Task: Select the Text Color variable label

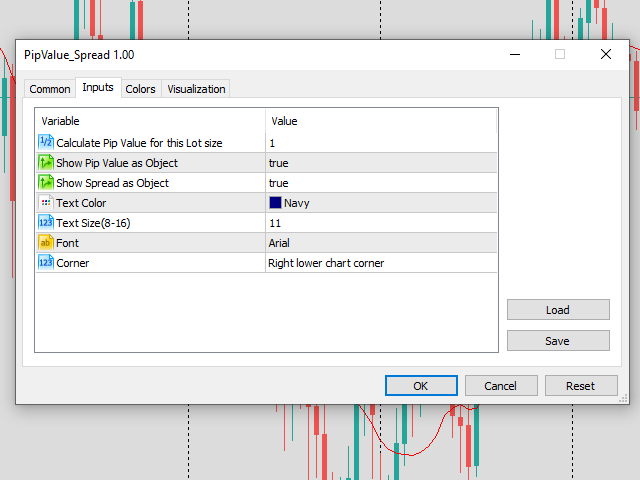Action: point(81,203)
